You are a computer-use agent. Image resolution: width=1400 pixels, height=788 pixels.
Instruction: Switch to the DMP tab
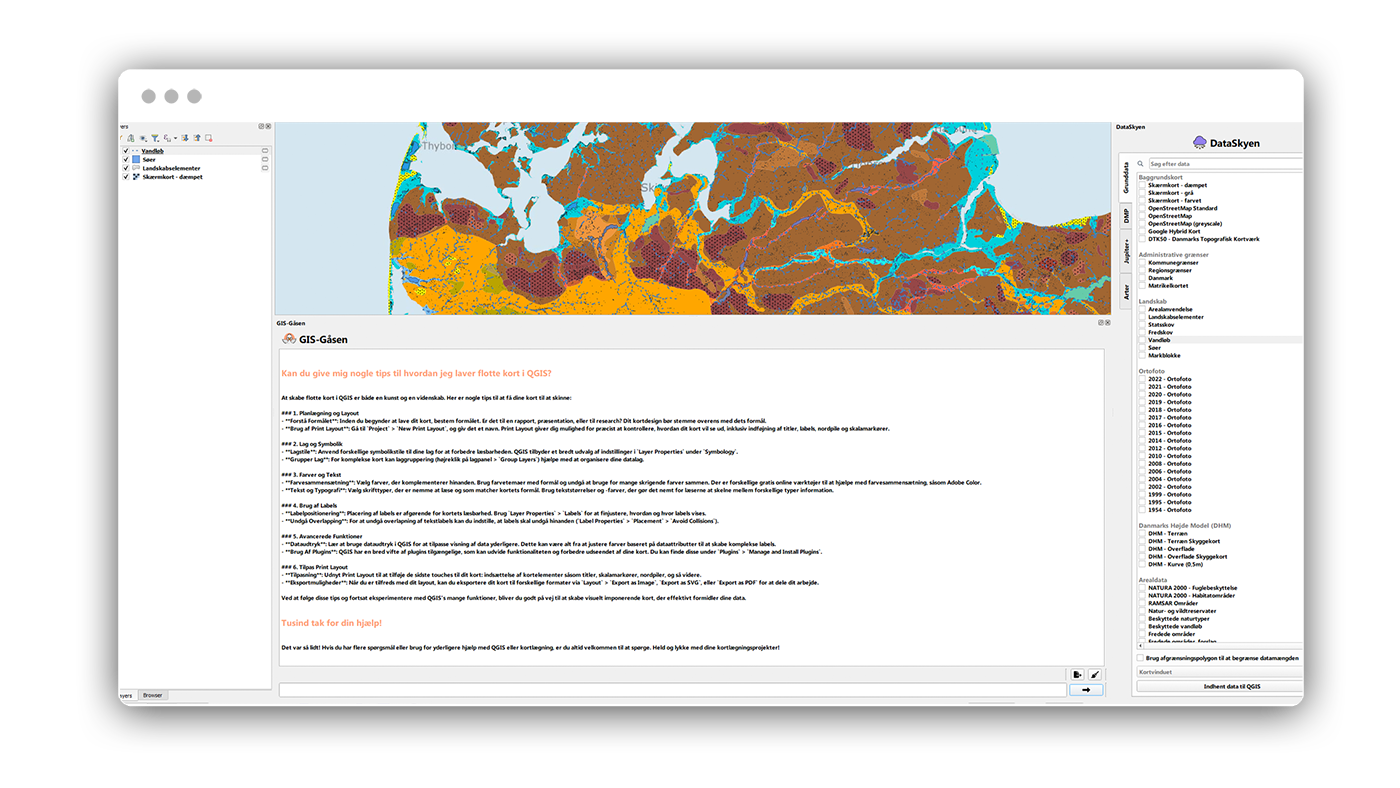pos(1126,214)
